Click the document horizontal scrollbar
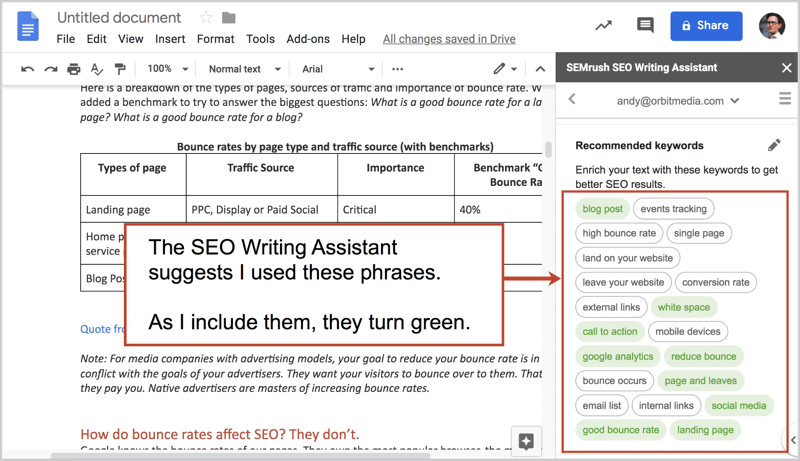 (x=240, y=456)
